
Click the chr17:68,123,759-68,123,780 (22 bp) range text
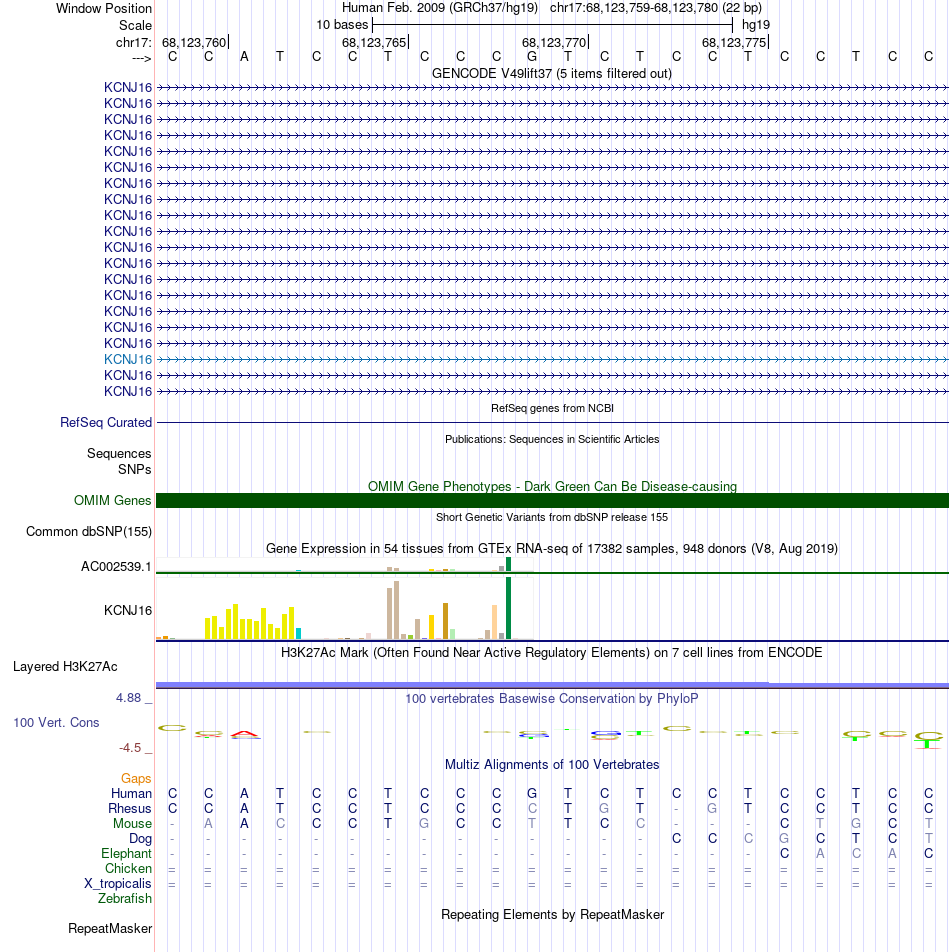(656, 8)
